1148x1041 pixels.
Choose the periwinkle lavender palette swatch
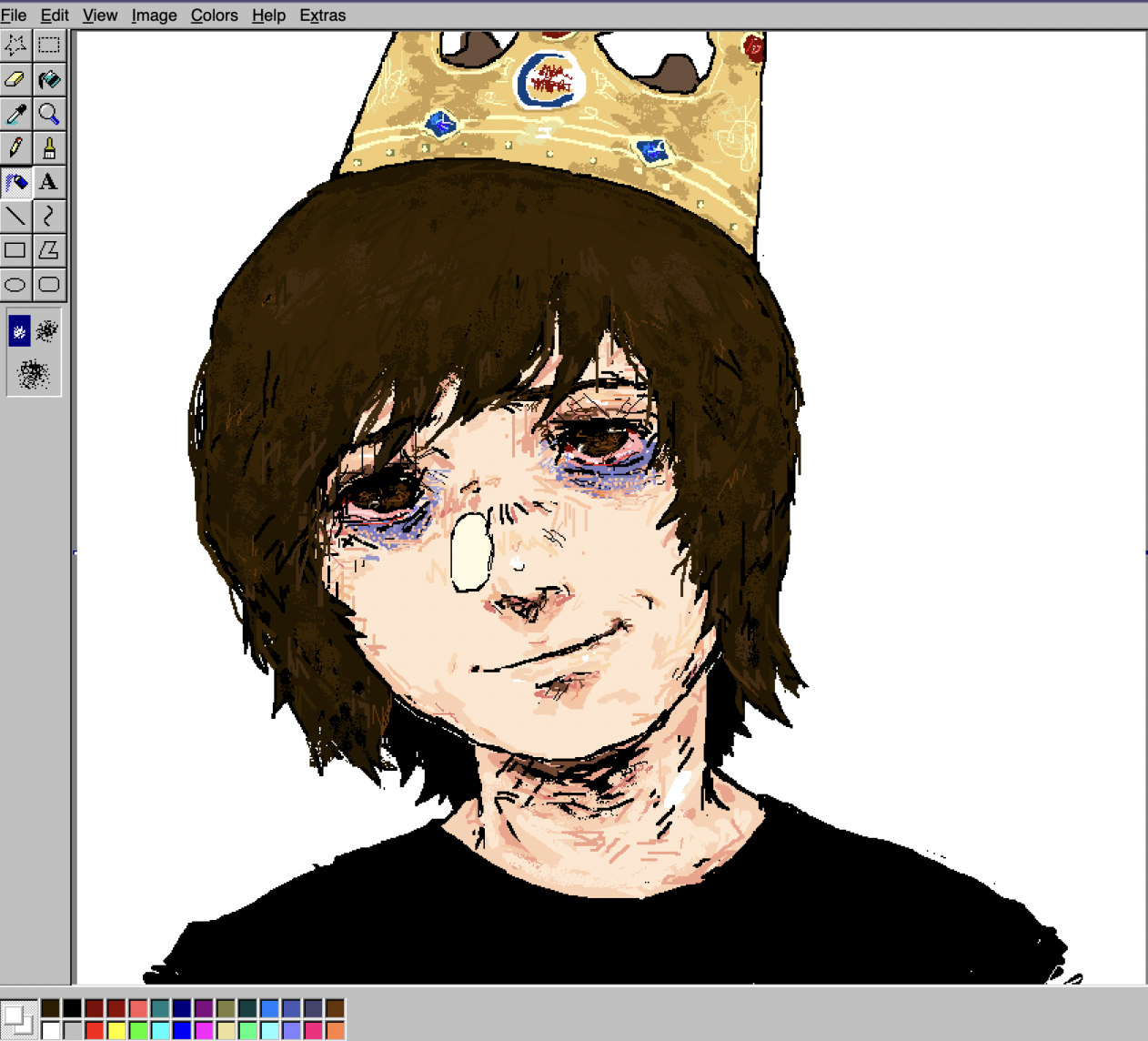(x=291, y=1030)
